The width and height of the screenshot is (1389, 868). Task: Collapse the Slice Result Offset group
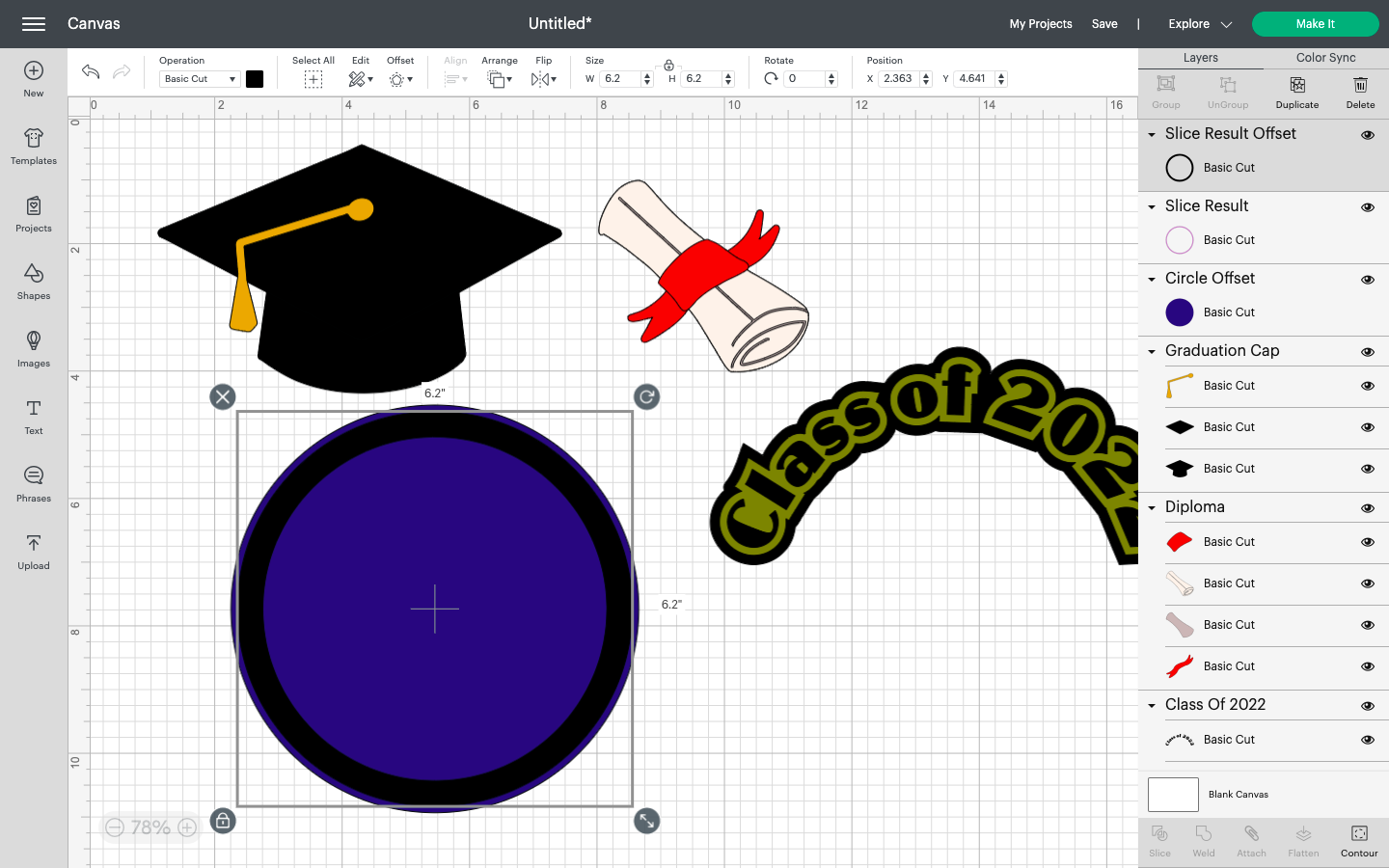[1152, 135]
